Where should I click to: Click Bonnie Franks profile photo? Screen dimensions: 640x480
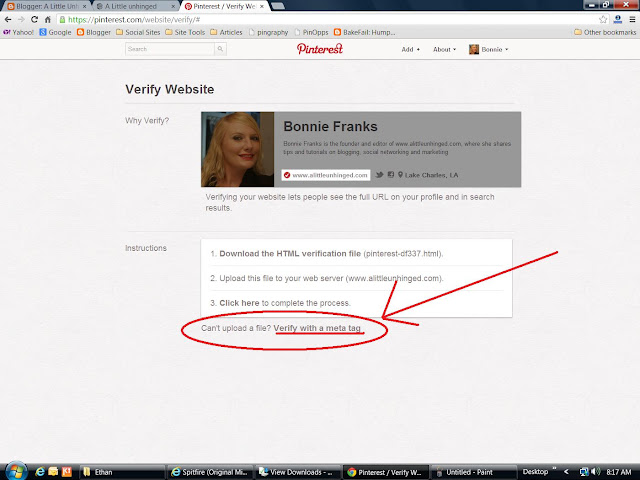tap(237, 149)
